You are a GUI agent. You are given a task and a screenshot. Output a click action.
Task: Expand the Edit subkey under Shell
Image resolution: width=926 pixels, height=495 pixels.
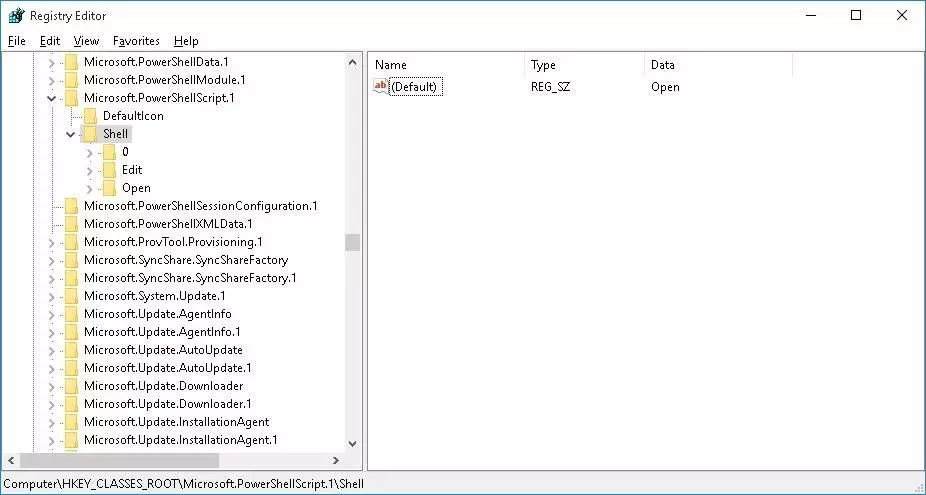point(89,171)
